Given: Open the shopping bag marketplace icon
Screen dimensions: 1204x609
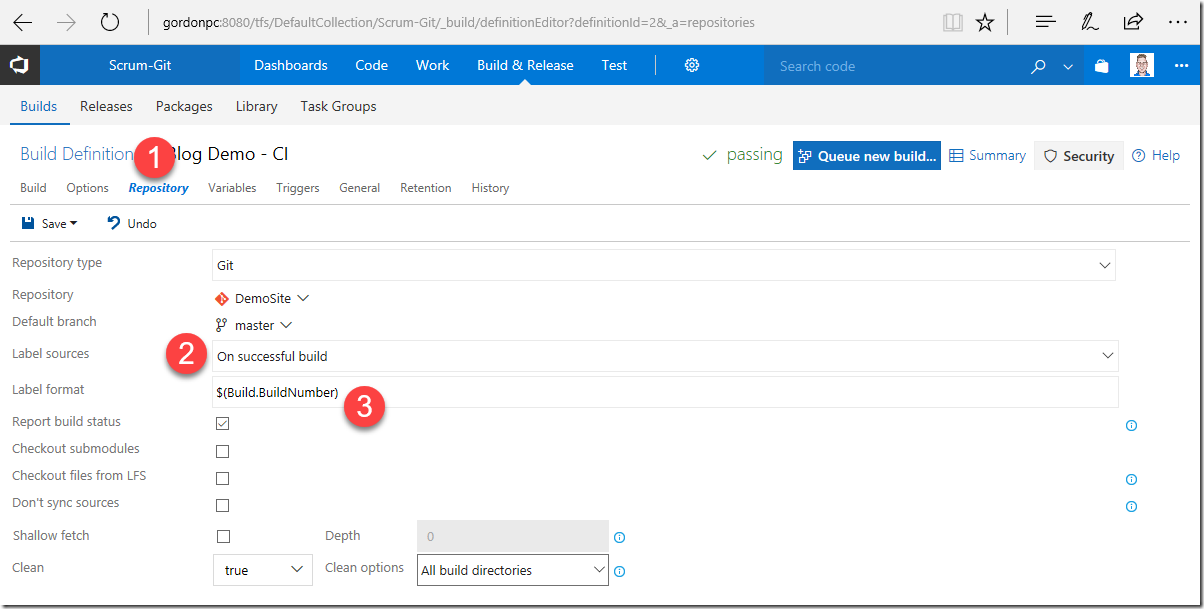Looking at the screenshot, I should pos(1101,66).
